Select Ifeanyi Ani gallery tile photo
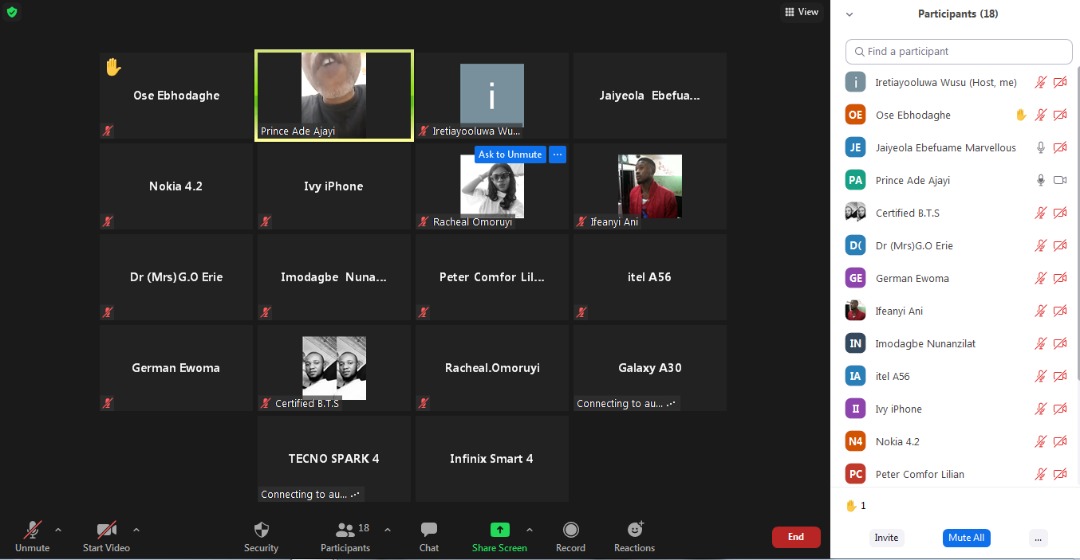1080x560 pixels. pos(650,186)
